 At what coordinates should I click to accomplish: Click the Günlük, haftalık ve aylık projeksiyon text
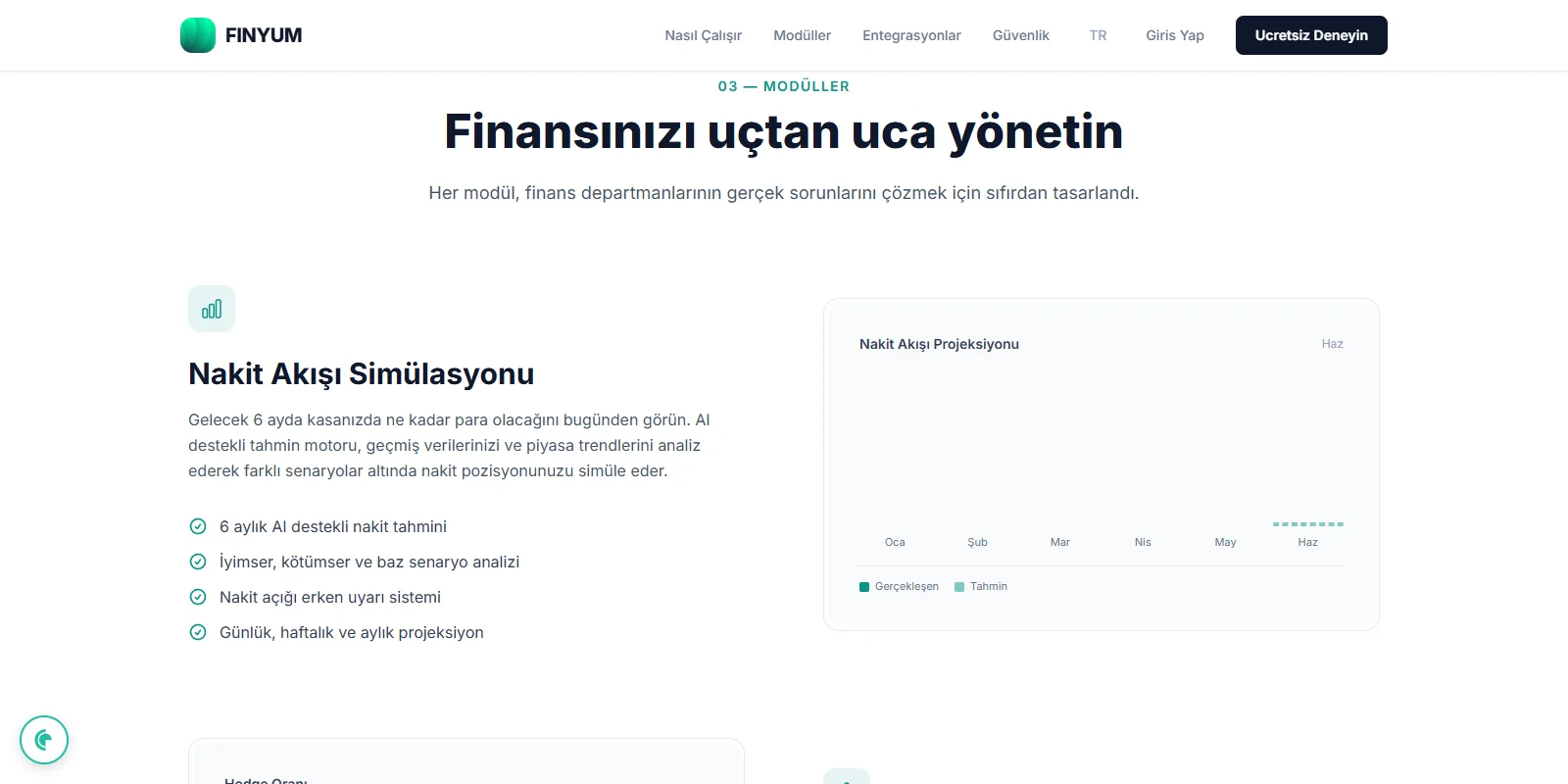point(352,632)
